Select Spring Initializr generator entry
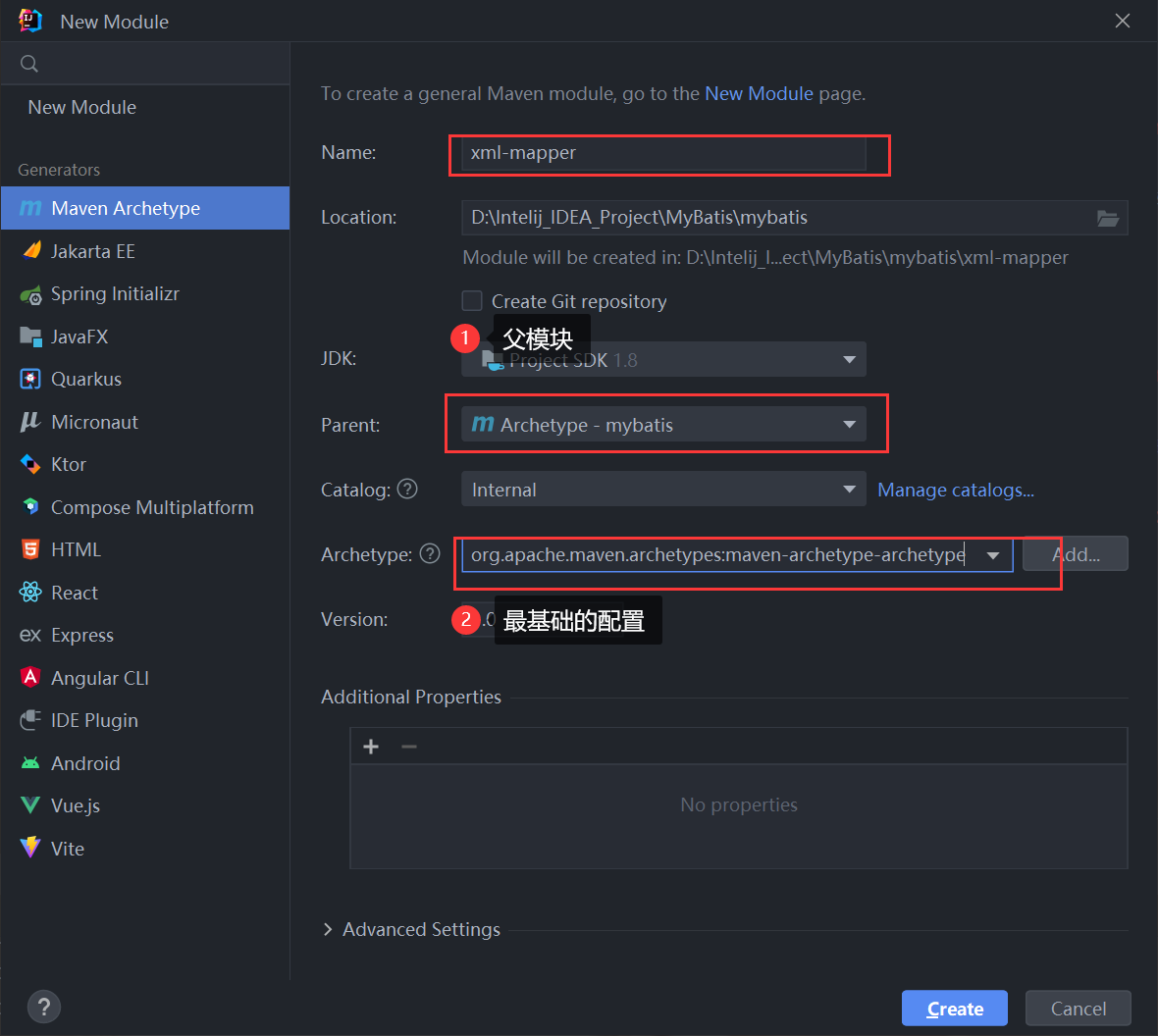Viewport: 1158px width, 1036px height. pyautogui.click(x=145, y=294)
